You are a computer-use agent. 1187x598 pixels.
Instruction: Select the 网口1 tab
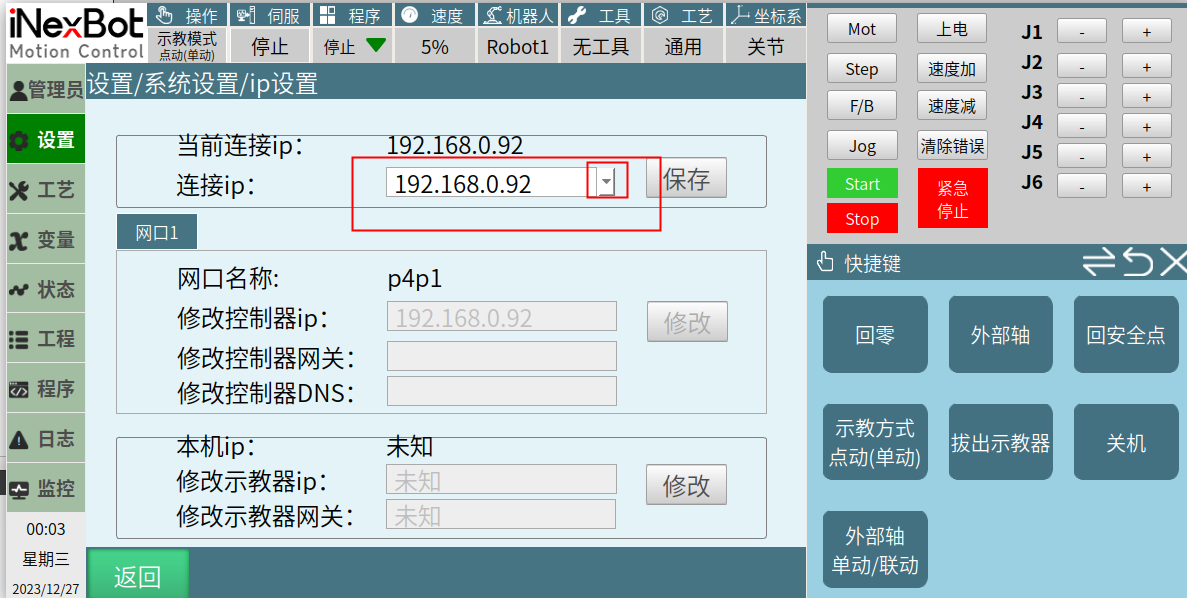click(x=156, y=232)
